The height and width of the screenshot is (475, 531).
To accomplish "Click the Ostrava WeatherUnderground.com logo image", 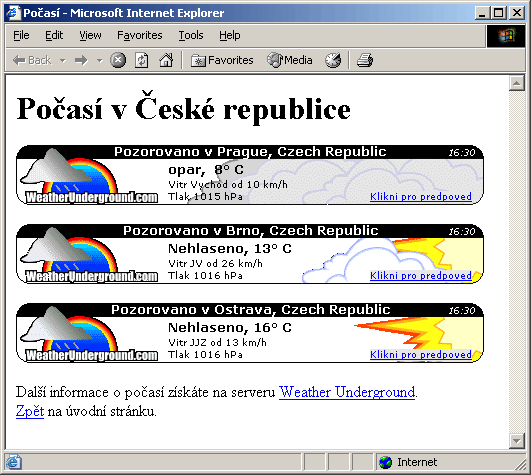I will (x=87, y=334).
